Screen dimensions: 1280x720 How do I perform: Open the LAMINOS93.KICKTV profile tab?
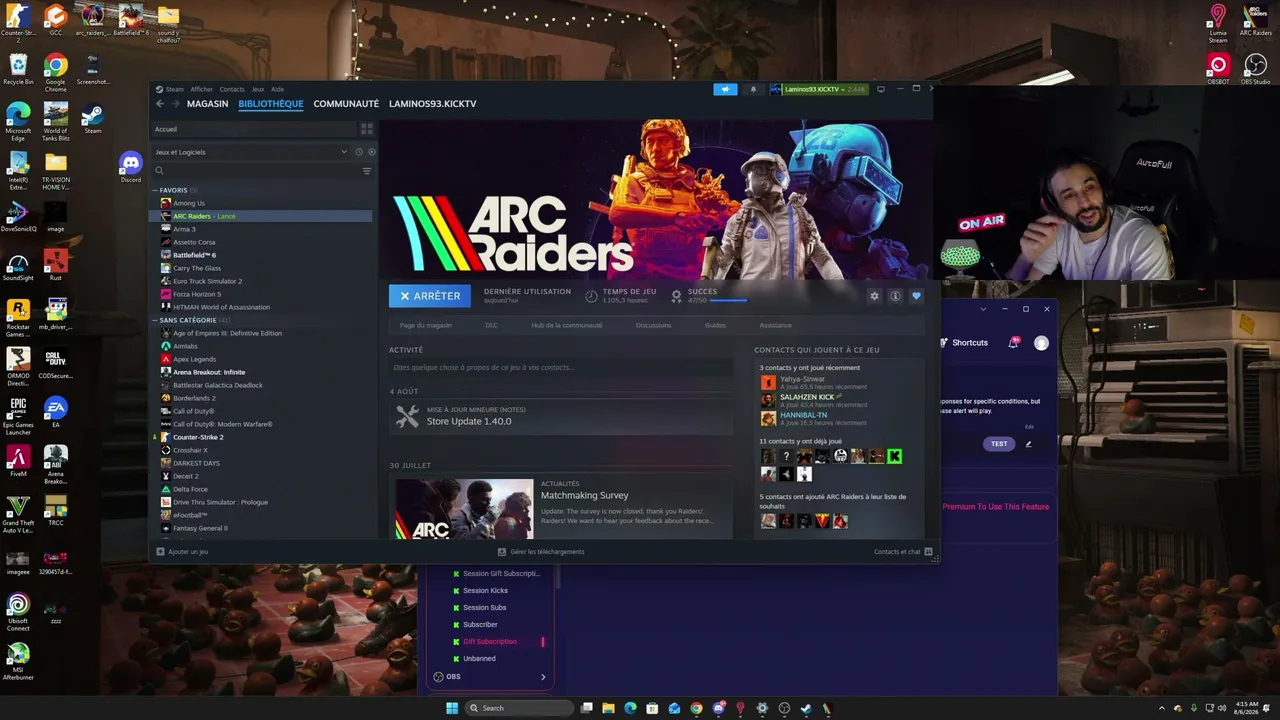tap(432, 104)
